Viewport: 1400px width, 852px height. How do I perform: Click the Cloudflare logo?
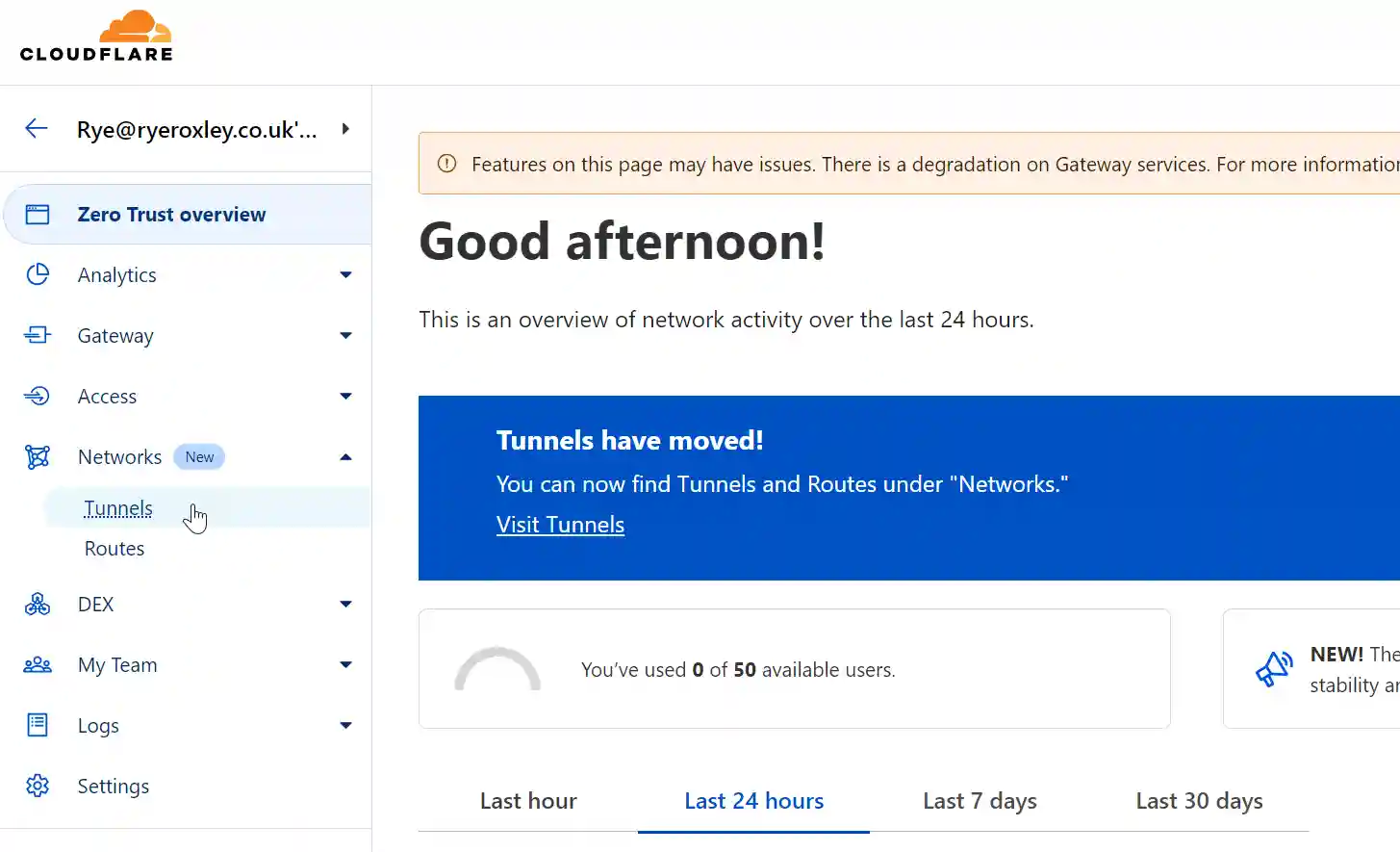pos(96,37)
